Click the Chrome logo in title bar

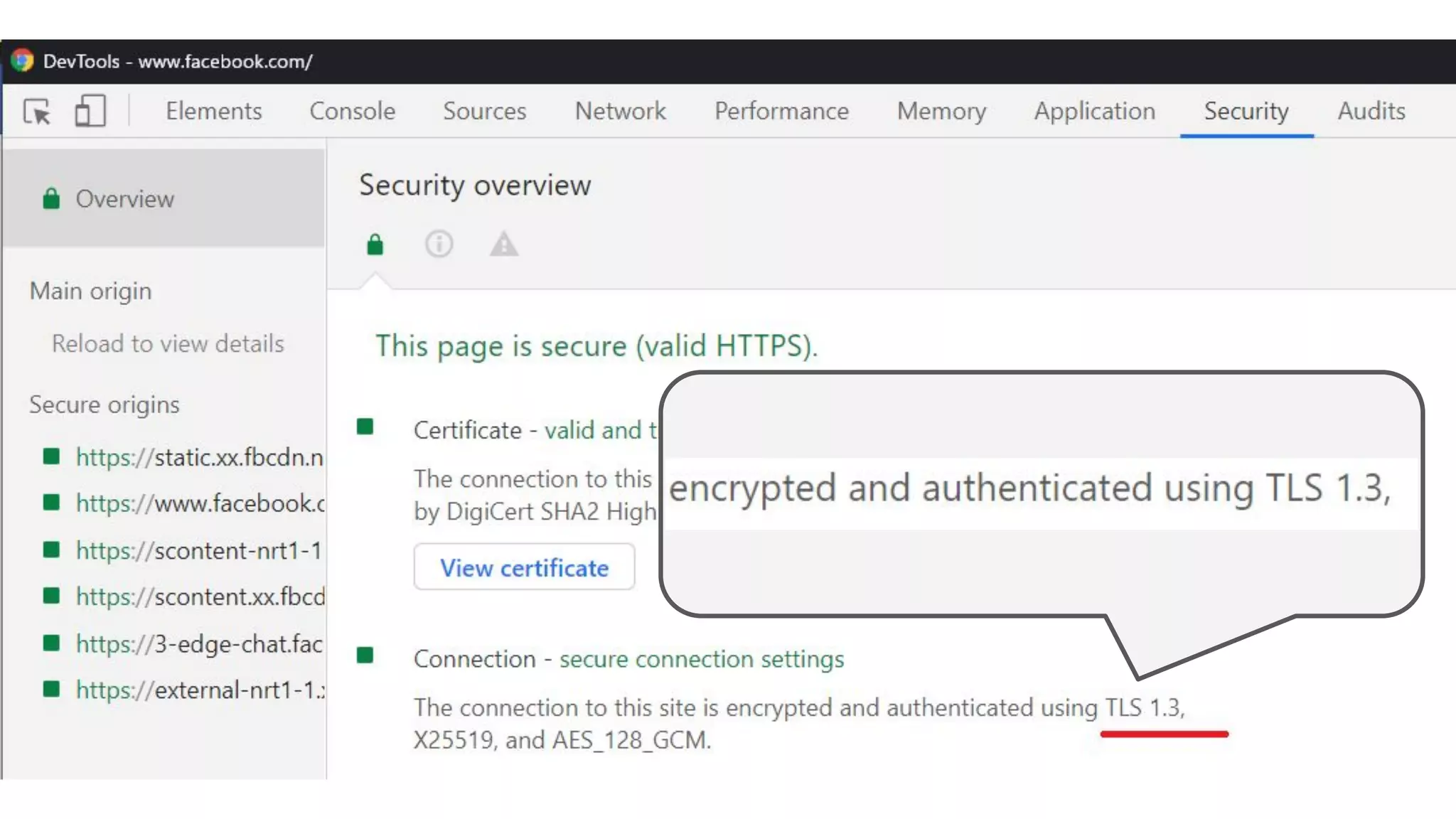pos(22,61)
